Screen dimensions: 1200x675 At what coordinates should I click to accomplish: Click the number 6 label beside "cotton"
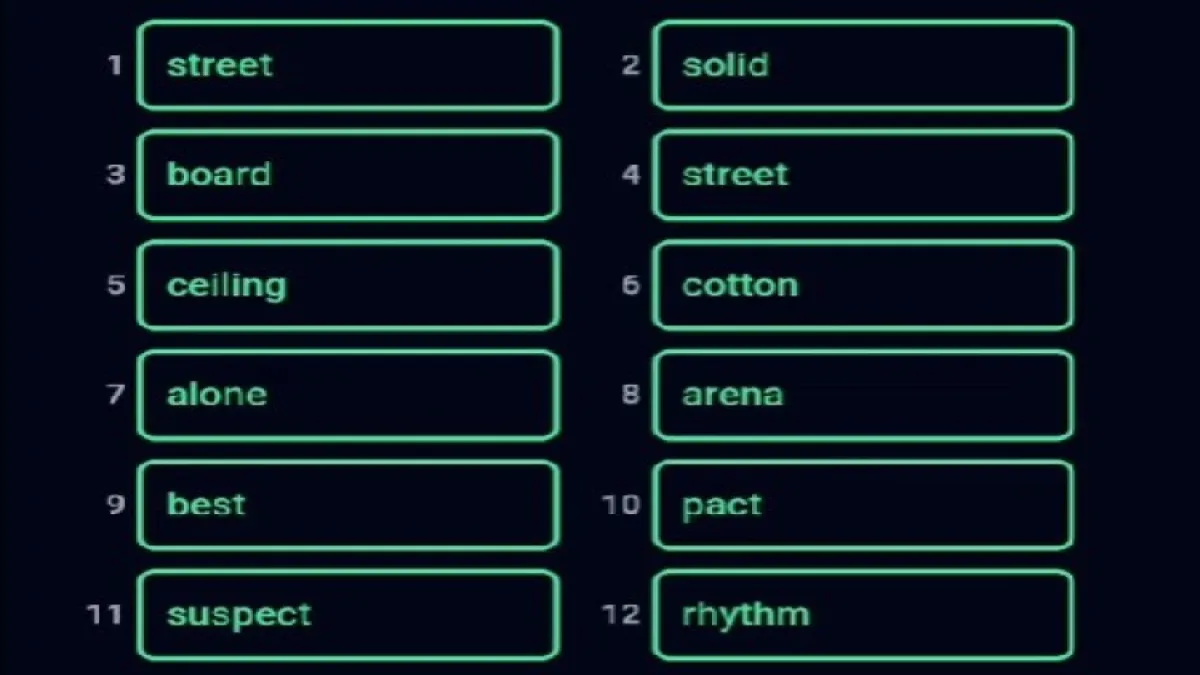tap(630, 285)
